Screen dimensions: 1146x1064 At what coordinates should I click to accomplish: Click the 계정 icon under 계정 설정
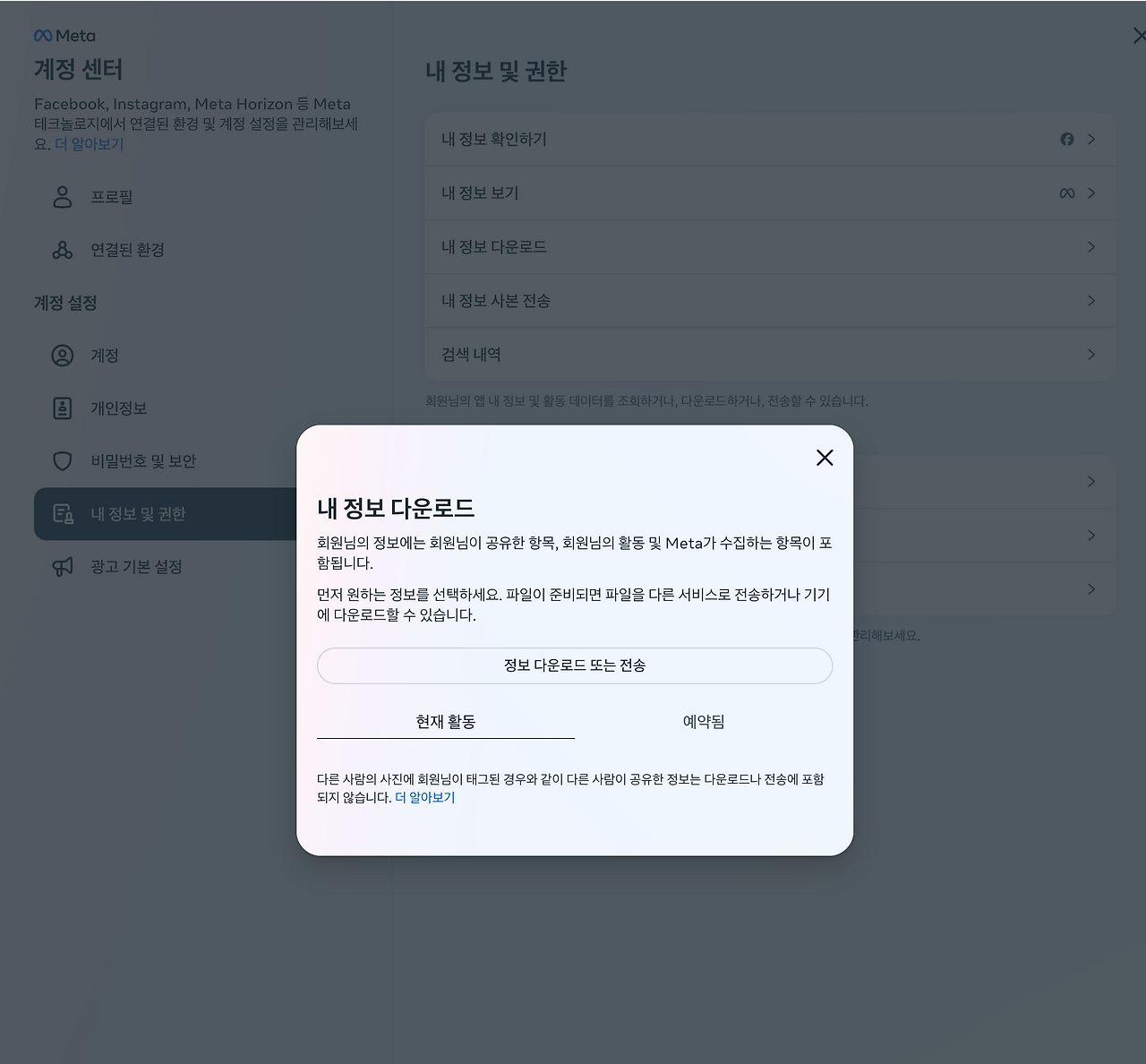(61, 355)
